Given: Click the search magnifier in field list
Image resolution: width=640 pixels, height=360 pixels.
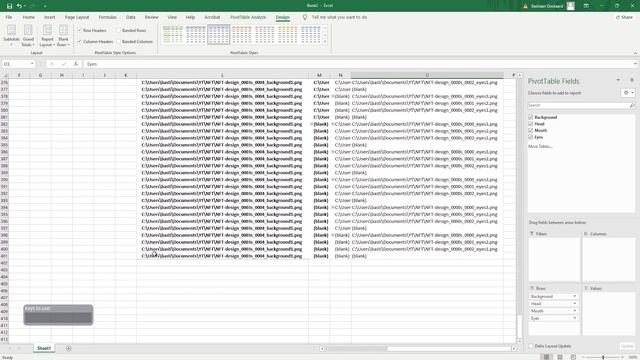Looking at the screenshot, I should pos(632,105).
